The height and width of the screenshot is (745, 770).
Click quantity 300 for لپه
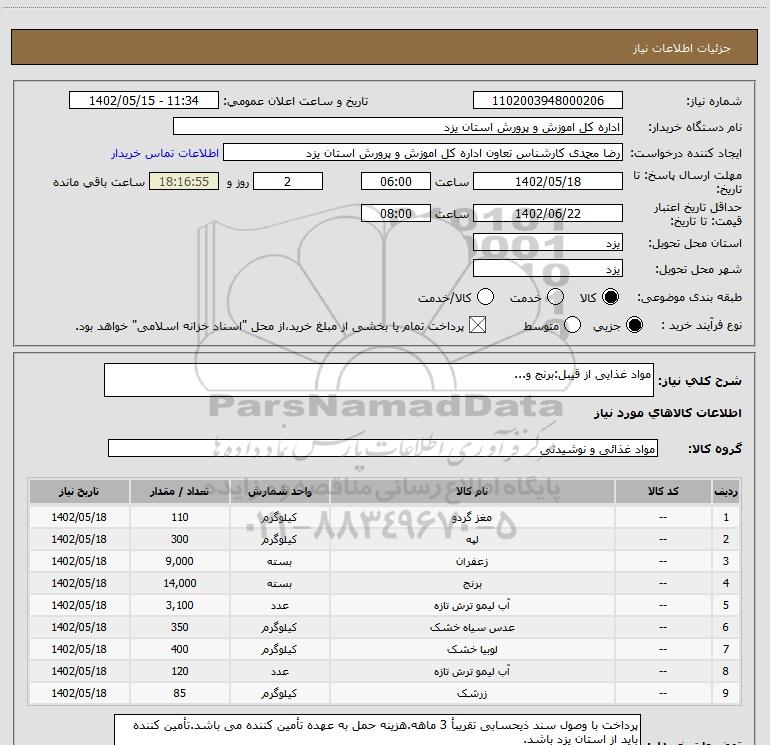tap(180, 539)
